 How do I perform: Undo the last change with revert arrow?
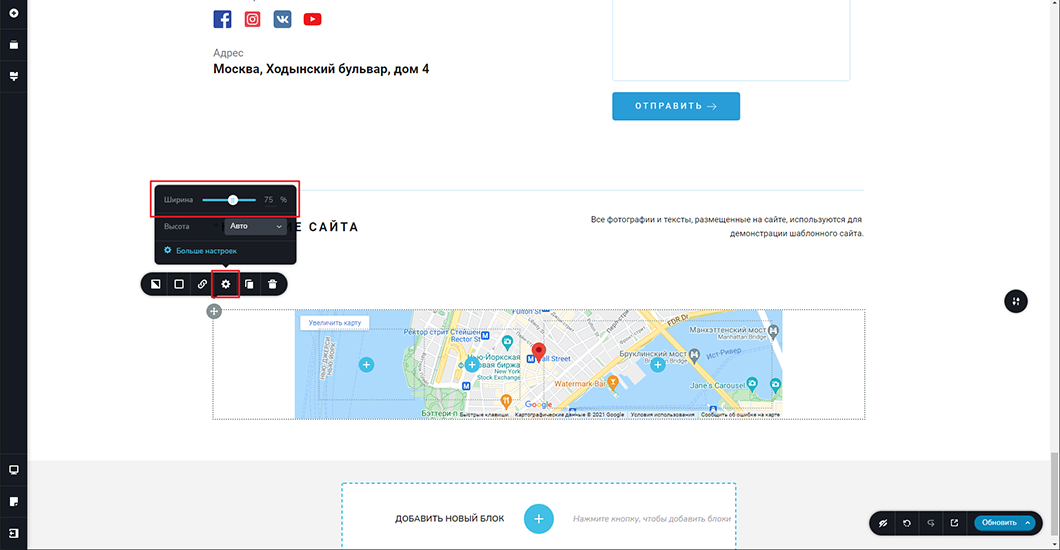[907, 523]
